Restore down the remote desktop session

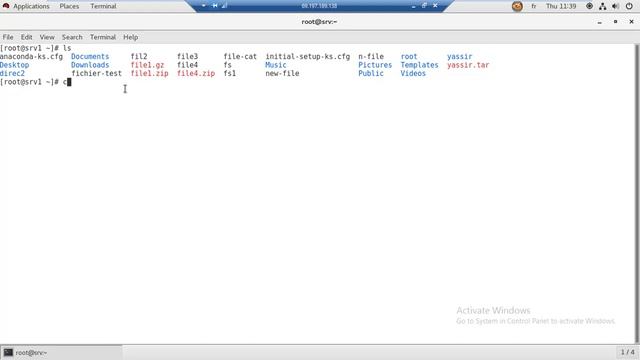point(424,6)
